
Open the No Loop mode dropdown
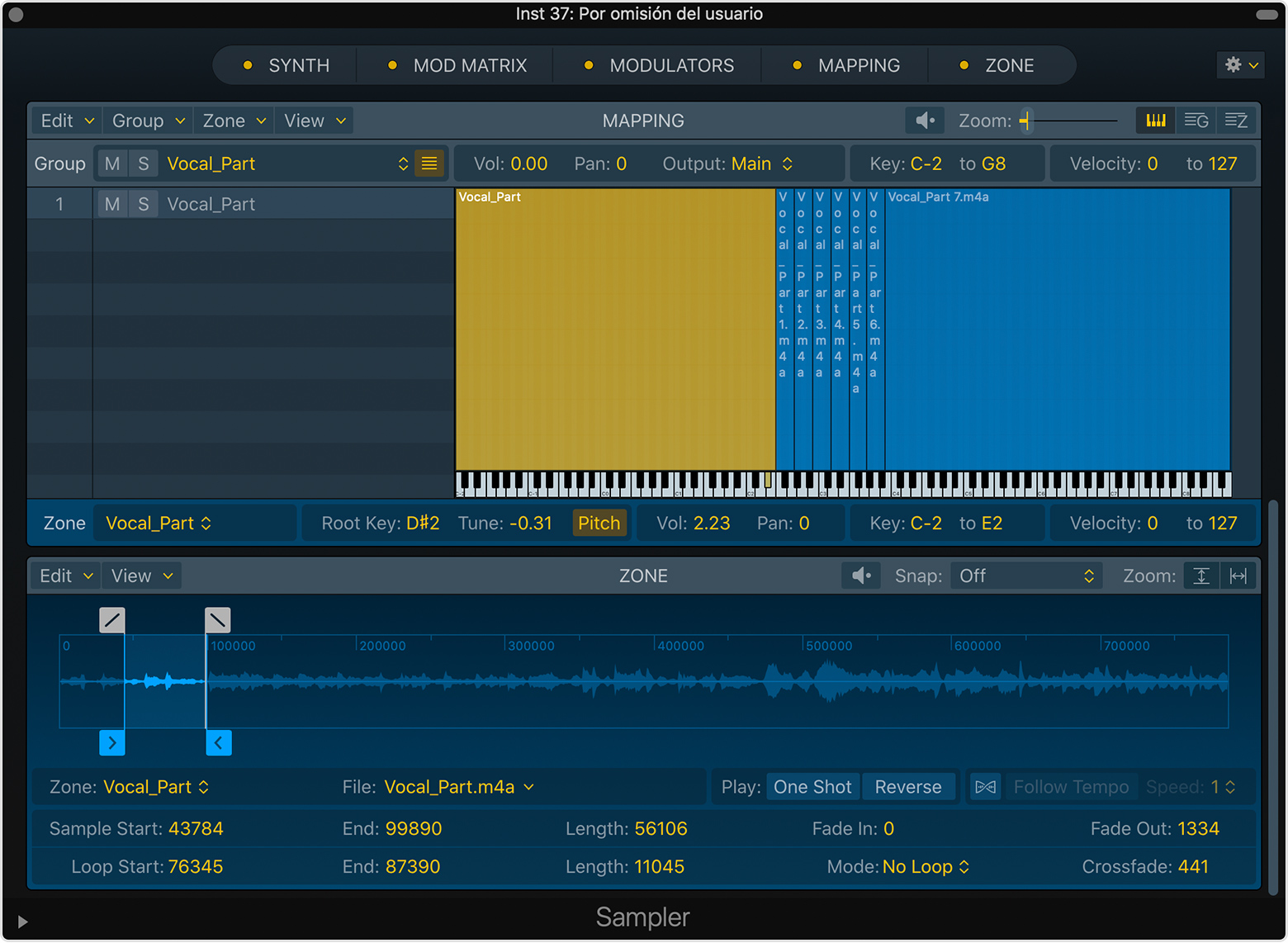coord(925,866)
